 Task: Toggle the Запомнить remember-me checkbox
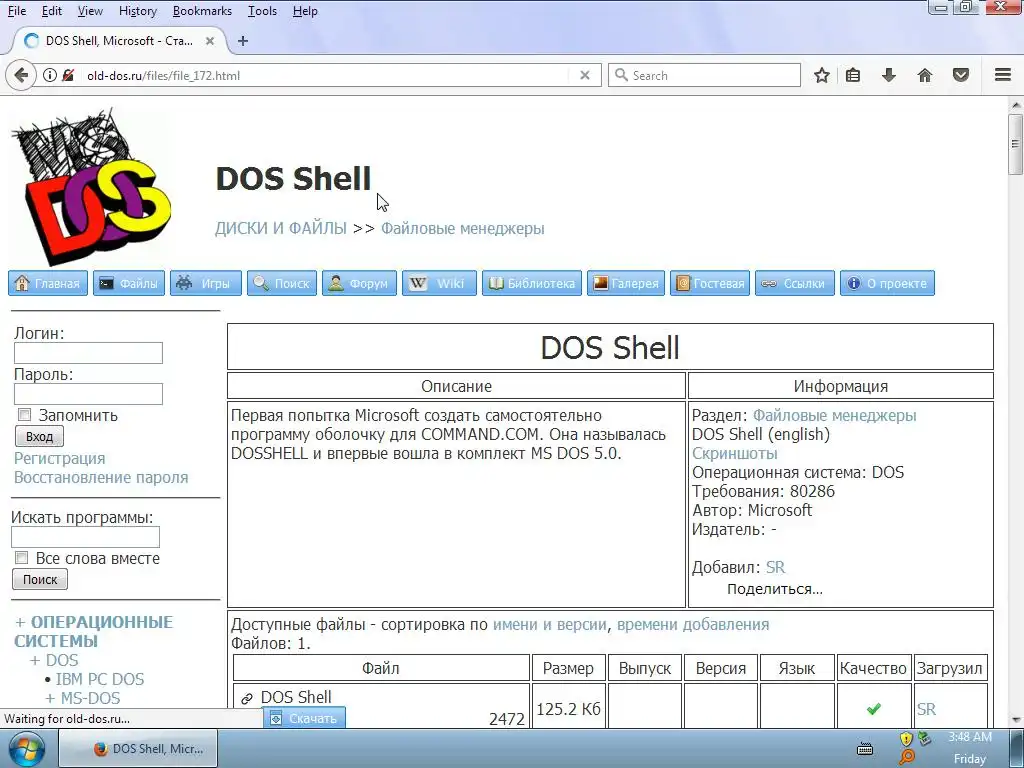point(24,415)
